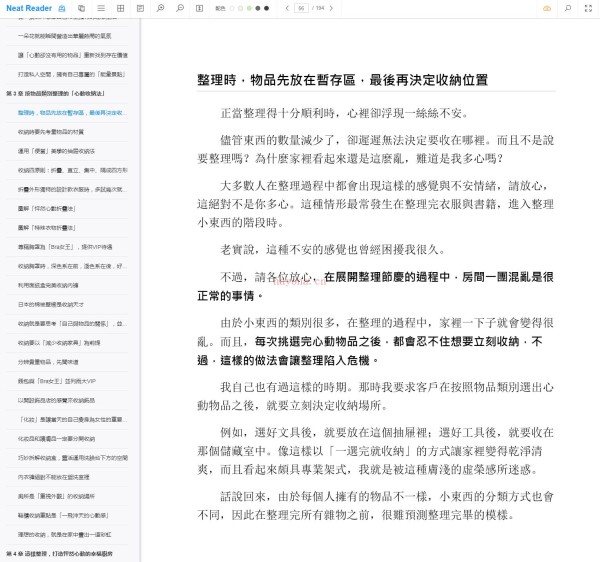Click paragraph beginning '正當整理得十分順利時'
Screen dimensions: 600x562
coord(344,113)
